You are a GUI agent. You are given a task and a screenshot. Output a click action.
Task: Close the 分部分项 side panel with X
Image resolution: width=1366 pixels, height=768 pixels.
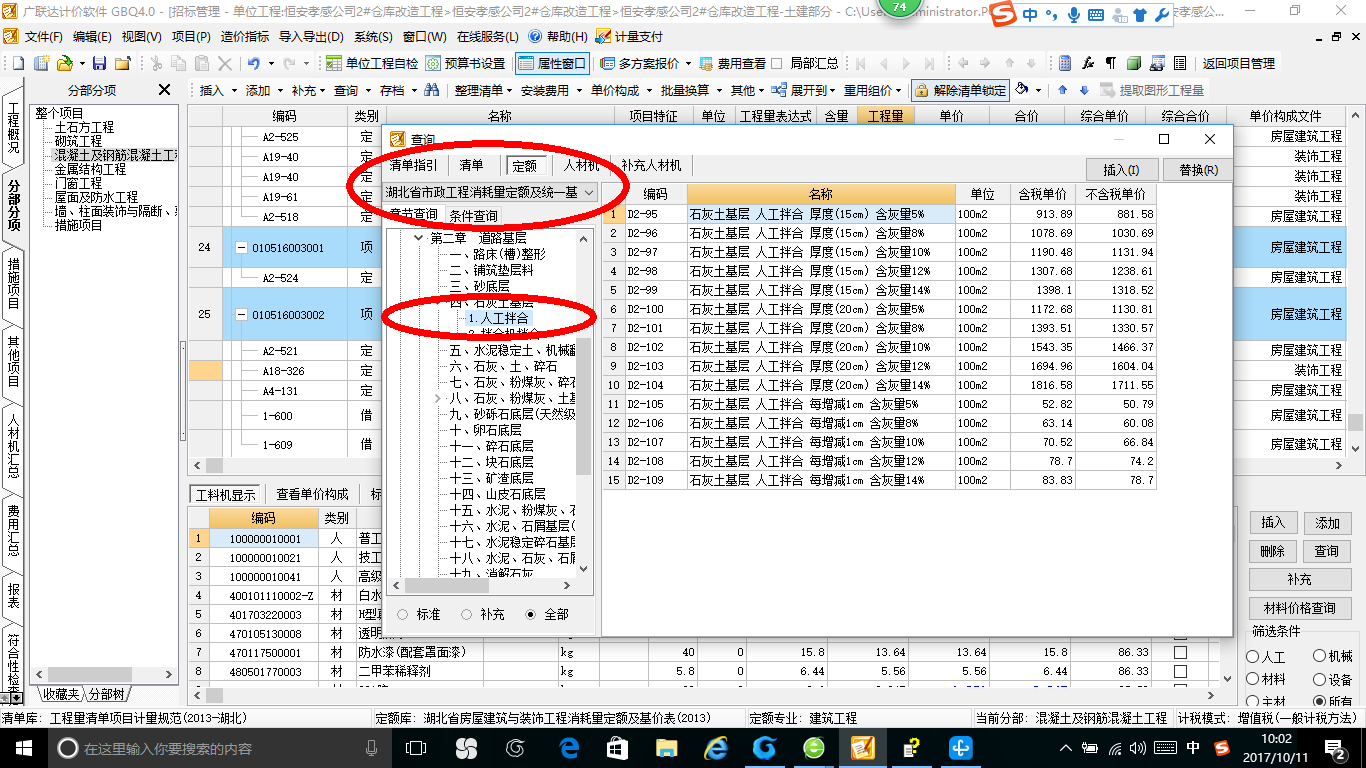pos(165,90)
